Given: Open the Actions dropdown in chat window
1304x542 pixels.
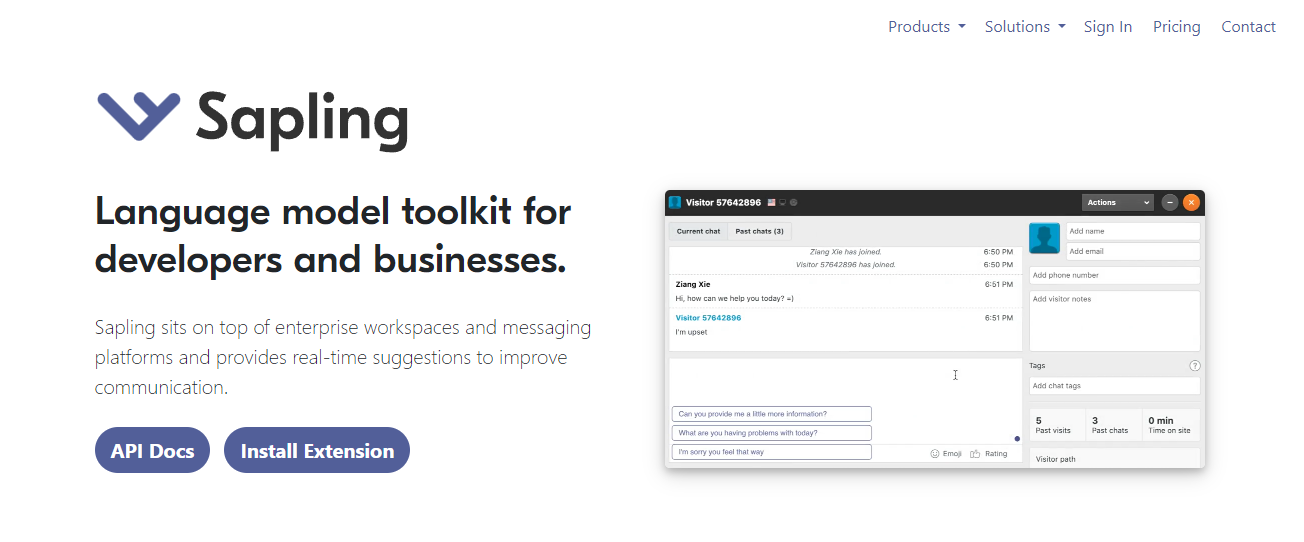Looking at the screenshot, I should (1118, 202).
